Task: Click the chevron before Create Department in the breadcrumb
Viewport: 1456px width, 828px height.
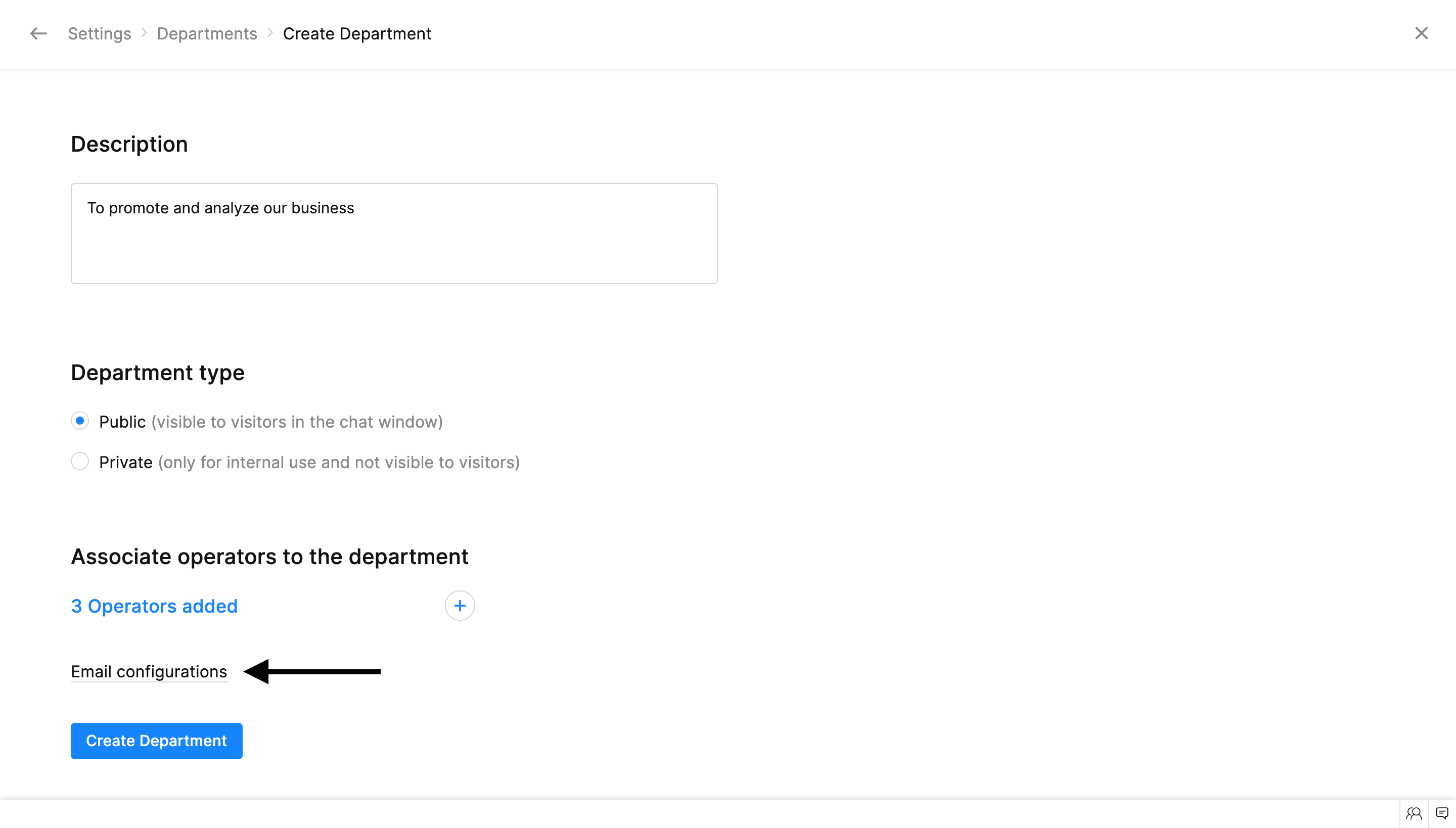Action: click(270, 33)
